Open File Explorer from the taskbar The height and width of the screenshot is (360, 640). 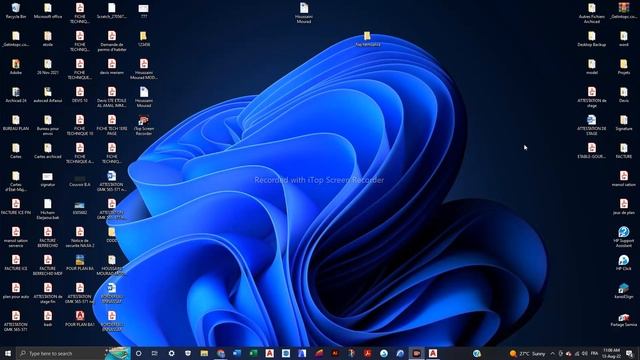204,353
